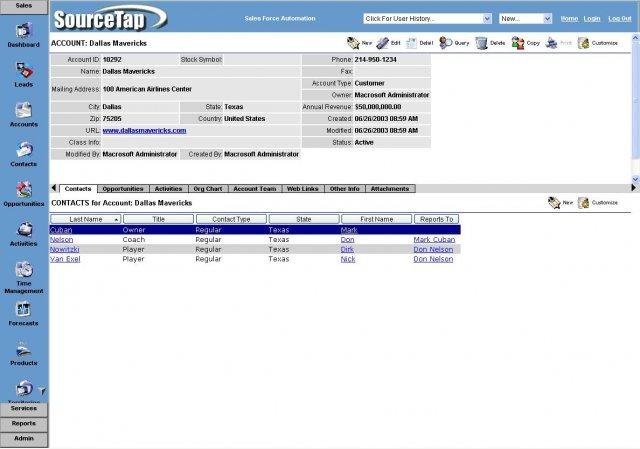Image resolution: width=640 pixels, height=449 pixels.
Task: Open the Click For User History dropdown
Action: (x=427, y=18)
